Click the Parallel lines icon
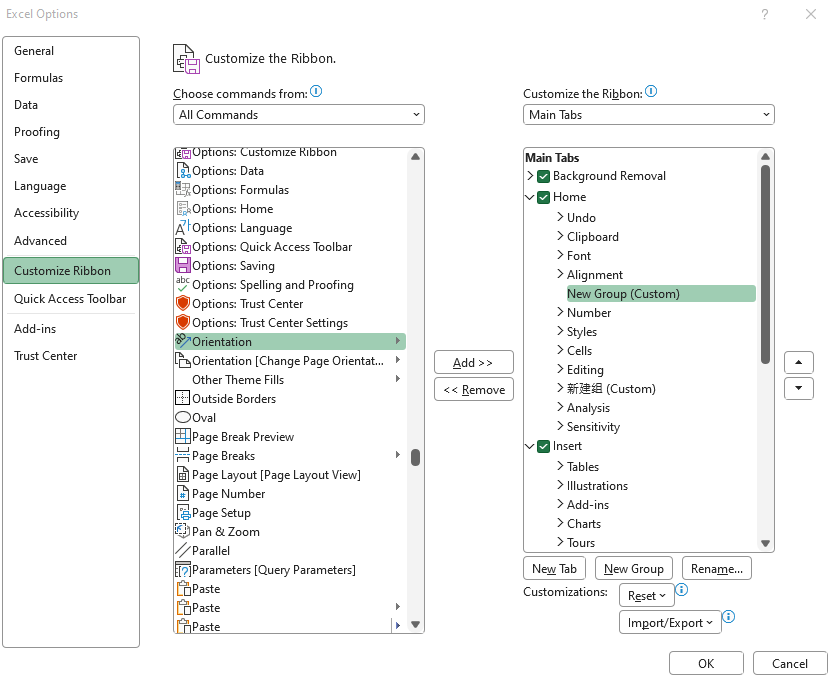 [182, 551]
